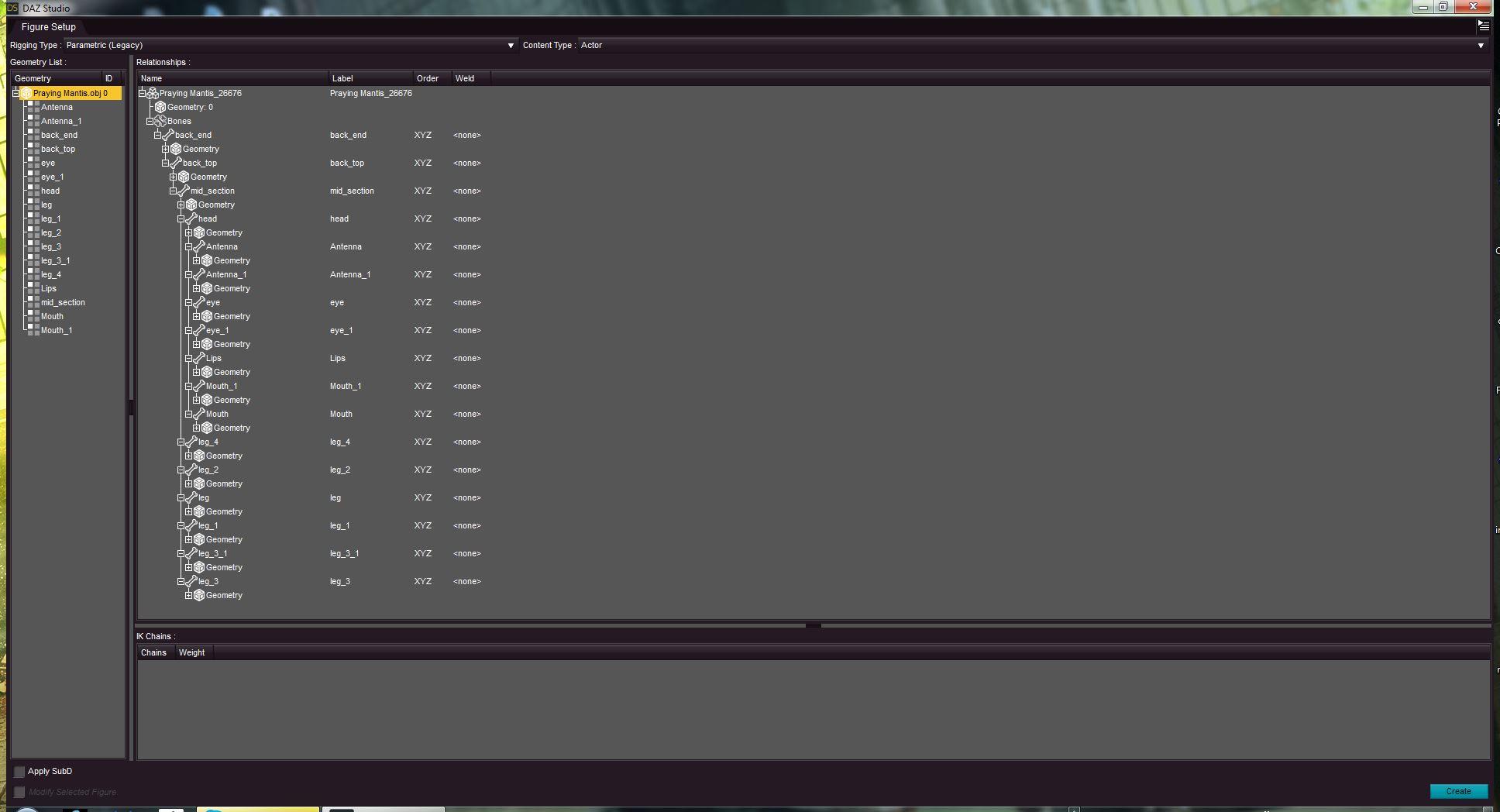Enable the Apply SubD checkbox
The width and height of the screenshot is (1500, 812).
pyautogui.click(x=19, y=772)
